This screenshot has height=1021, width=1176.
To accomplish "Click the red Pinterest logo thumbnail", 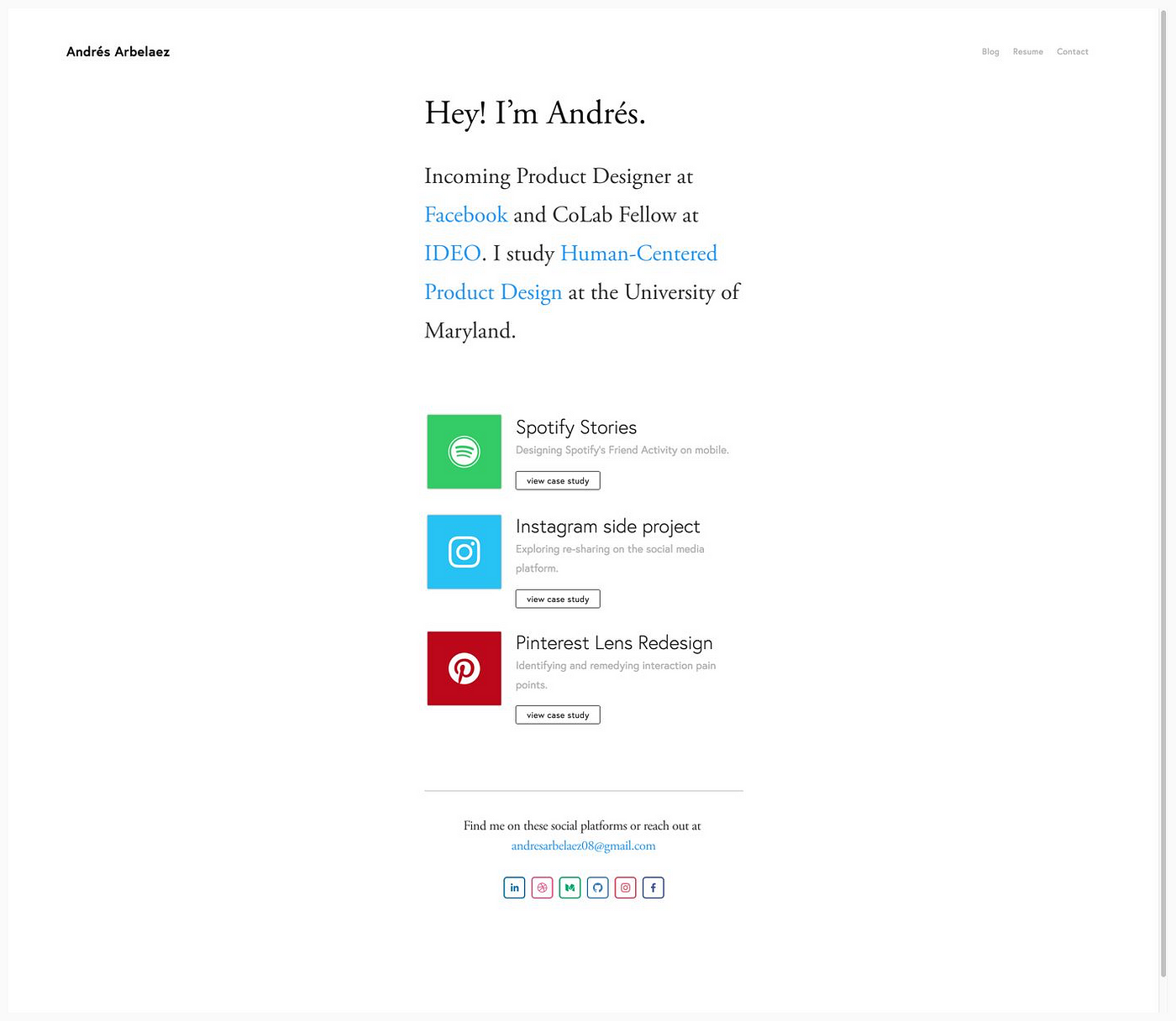I will (465, 668).
